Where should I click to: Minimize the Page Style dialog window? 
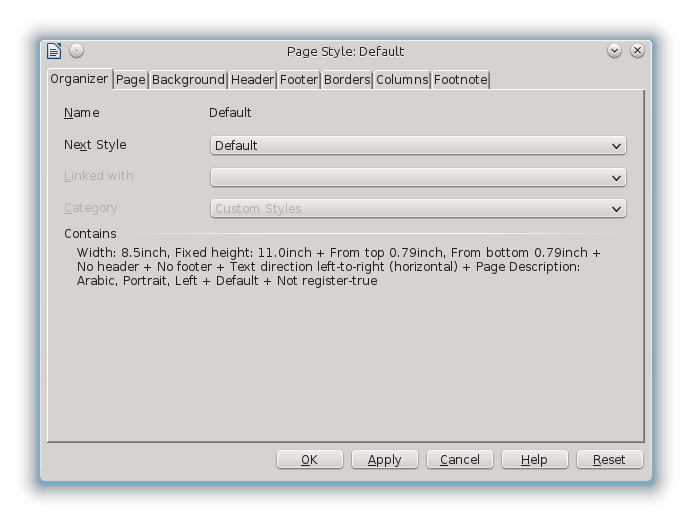615,51
